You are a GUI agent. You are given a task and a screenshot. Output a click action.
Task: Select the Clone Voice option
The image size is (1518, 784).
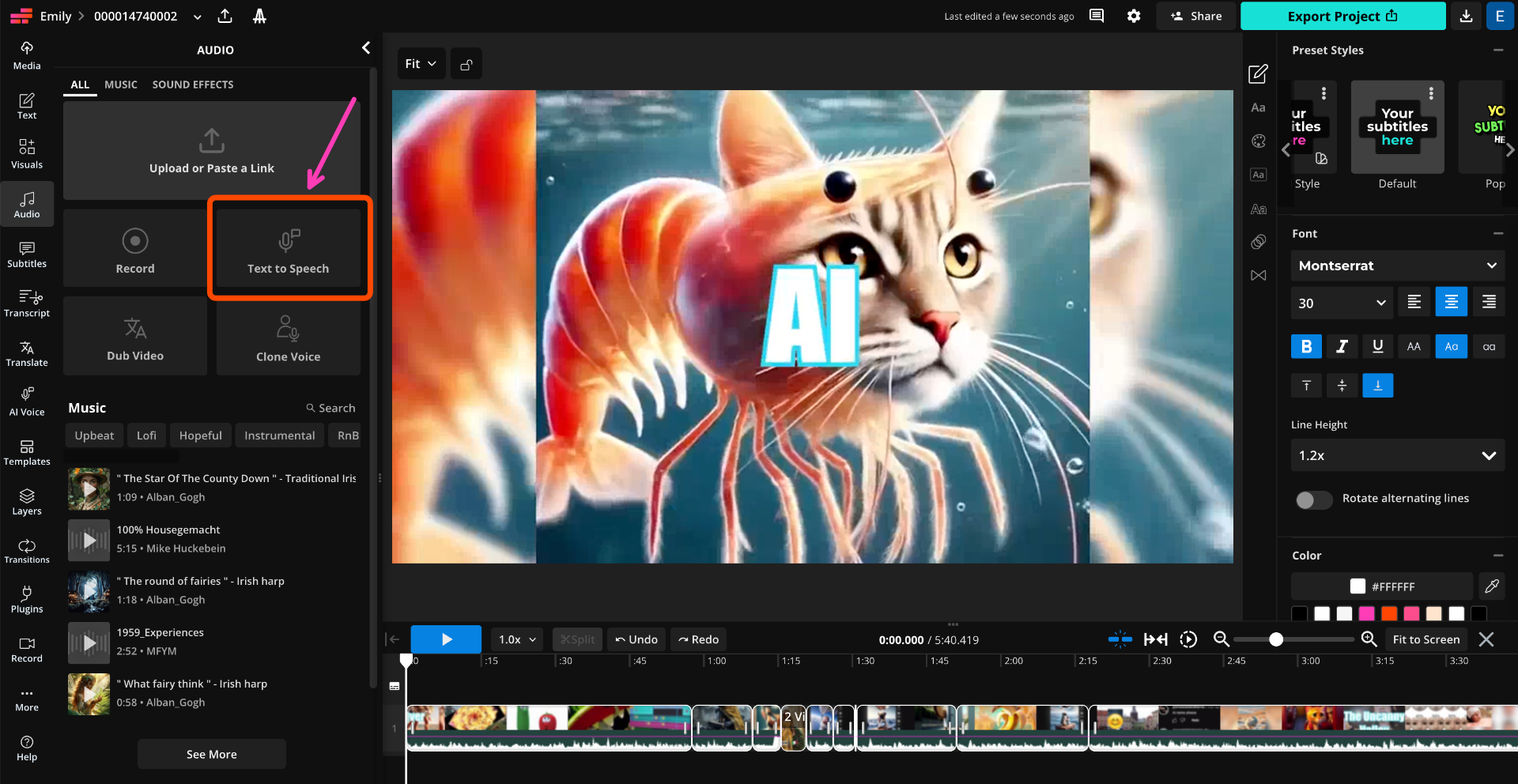(289, 337)
